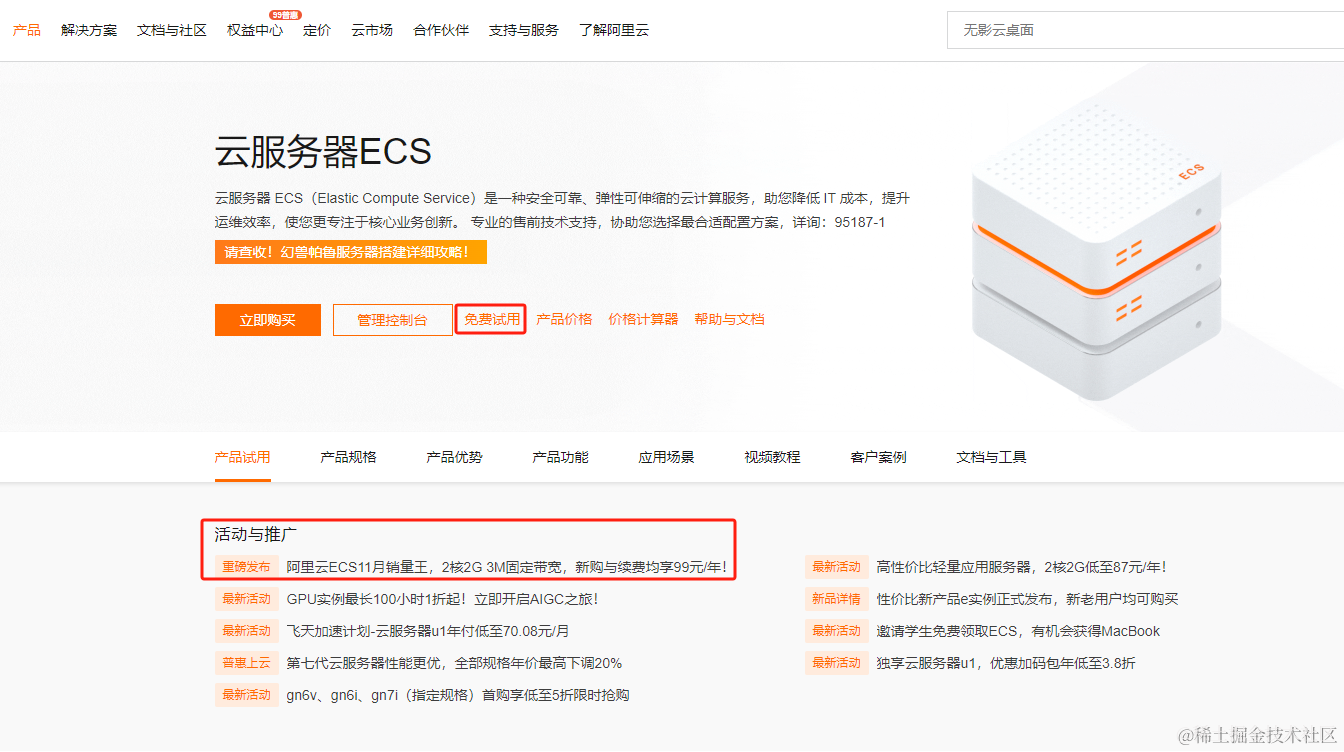This screenshot has width=1344, height=752.
Task: Open the 支持与服务 menu item
Action: (524, 30)
